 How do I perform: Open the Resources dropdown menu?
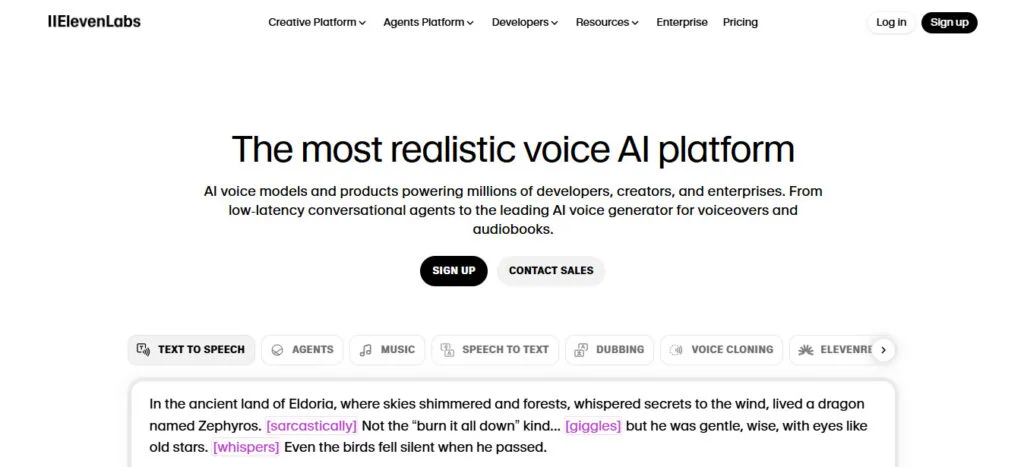click(x=607, y=22)
